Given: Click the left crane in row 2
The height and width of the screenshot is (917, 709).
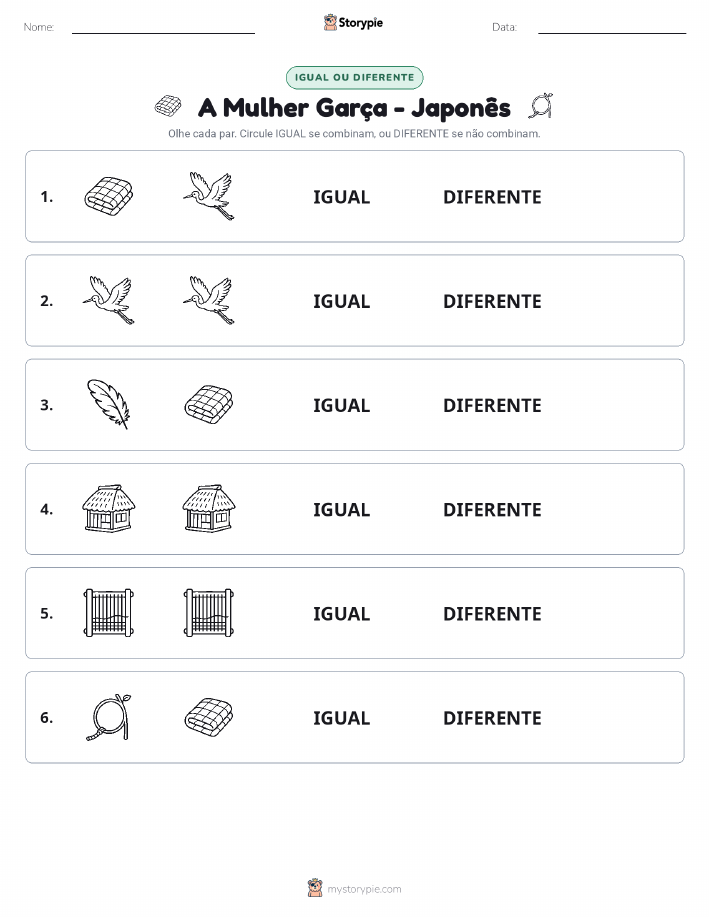Looking at the screenshot, I should coord(109,300).
